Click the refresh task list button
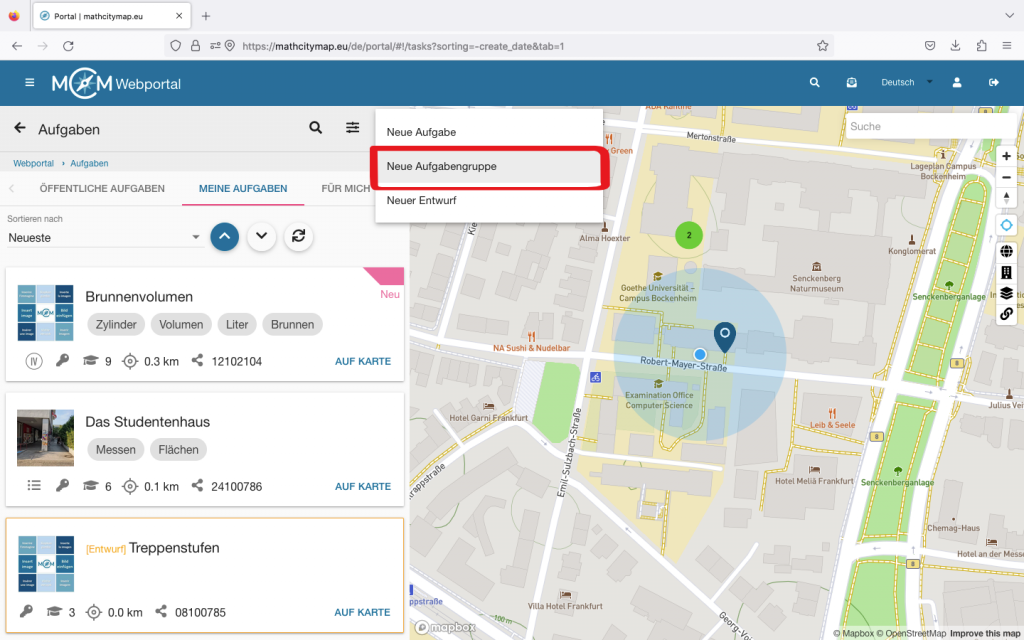The width and height of the screenshot is (1024, 640). click(297, 236)
